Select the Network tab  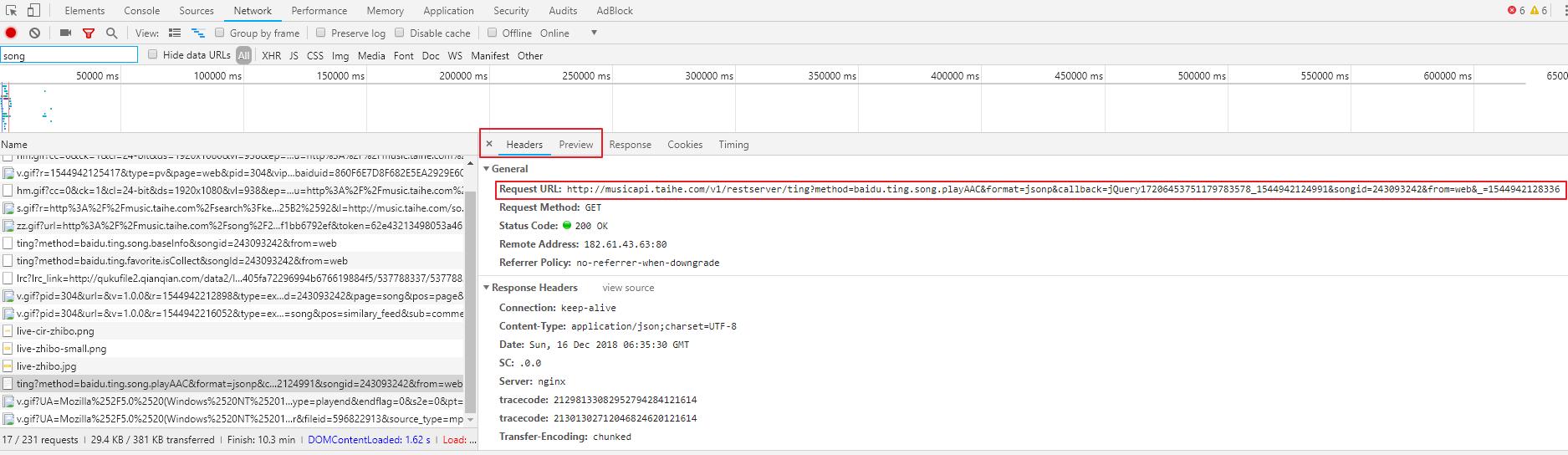pos(253,11)
